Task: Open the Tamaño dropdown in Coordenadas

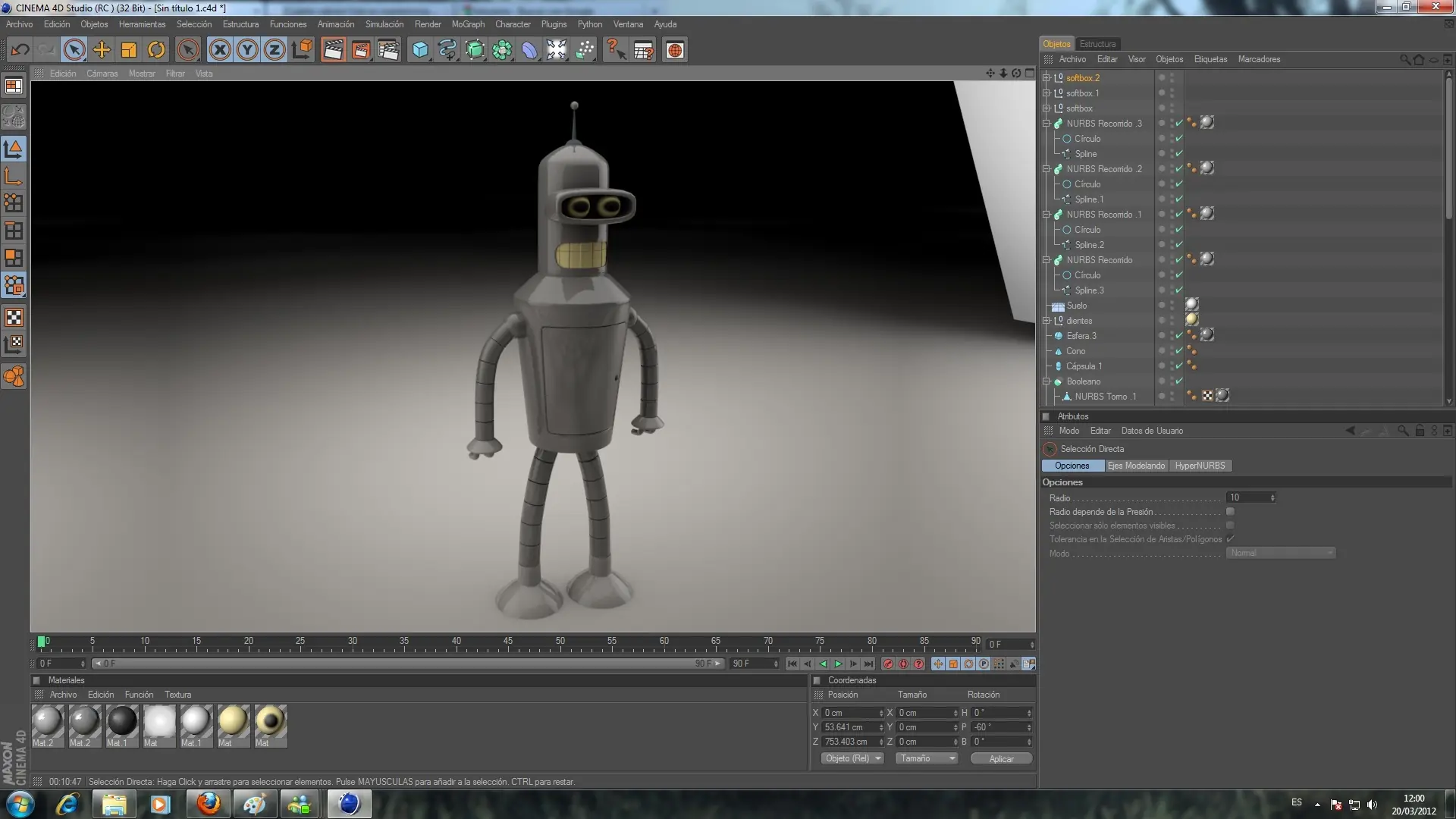Action: tap(926, 758)
